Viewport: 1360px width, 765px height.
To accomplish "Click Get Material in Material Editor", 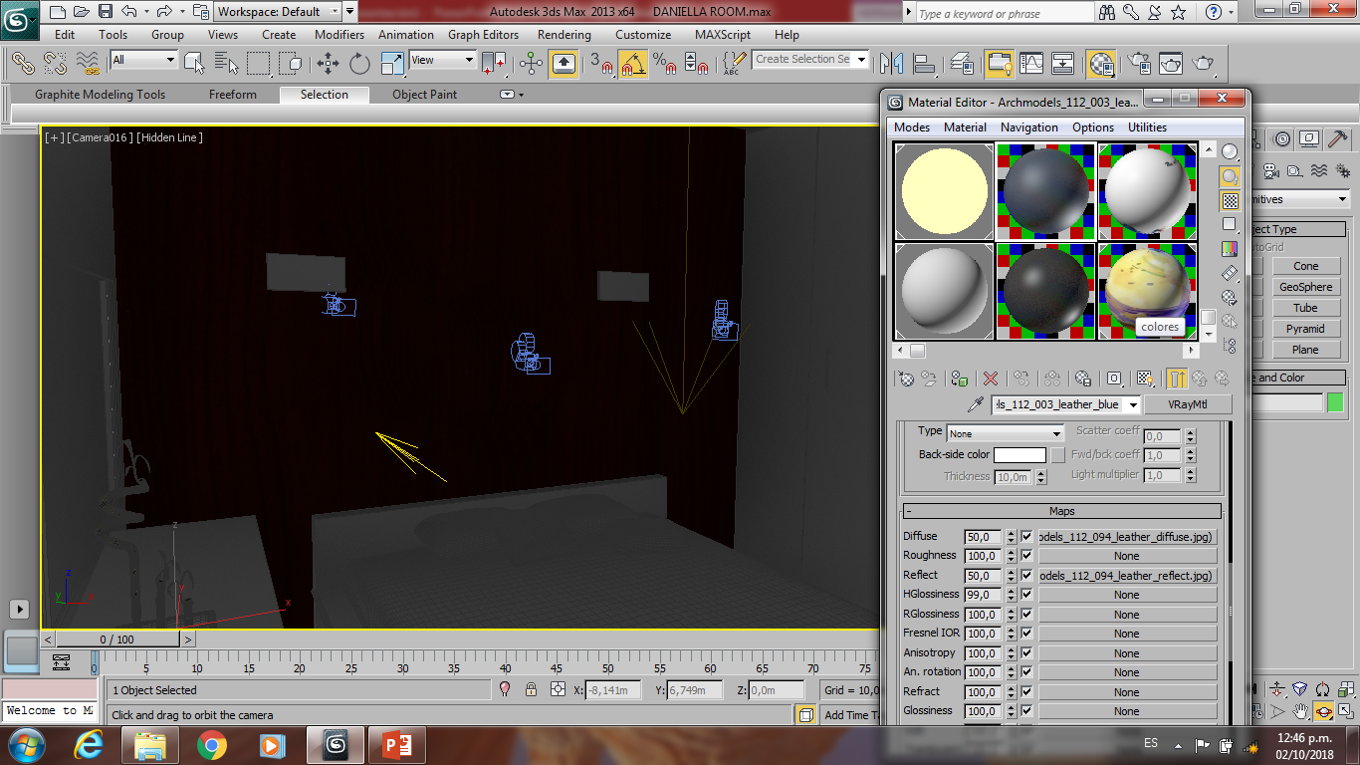I will point(906,379).
